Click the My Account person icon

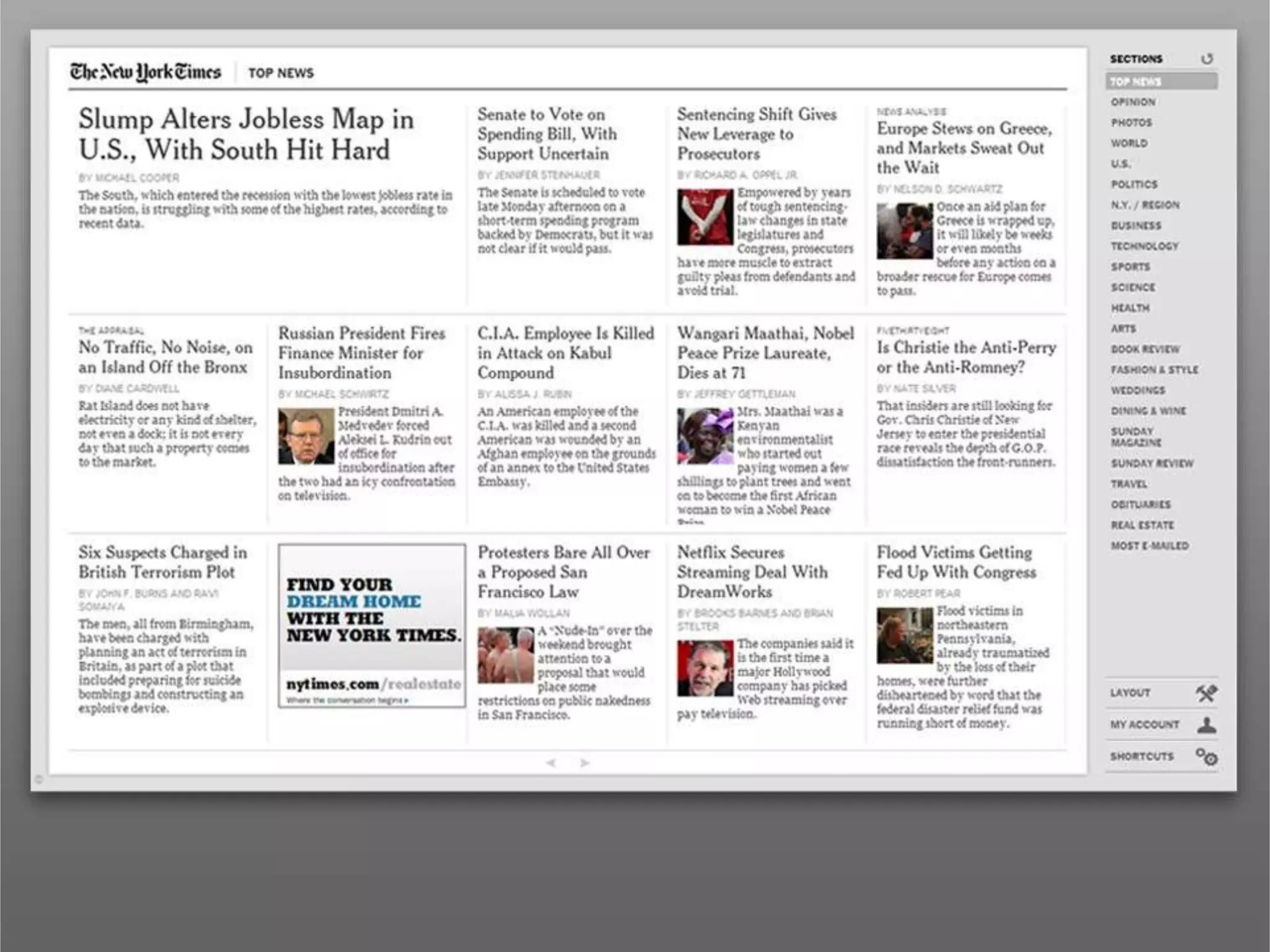click(x=1206, y=725)
